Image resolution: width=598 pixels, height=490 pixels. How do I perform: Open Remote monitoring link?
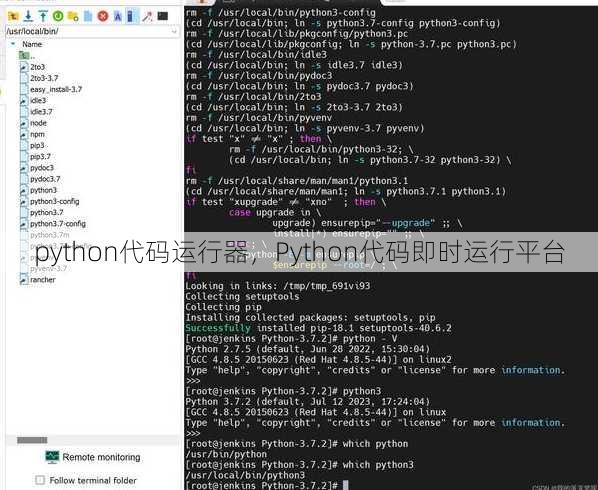pyautogui.click(x=101, y=457)
